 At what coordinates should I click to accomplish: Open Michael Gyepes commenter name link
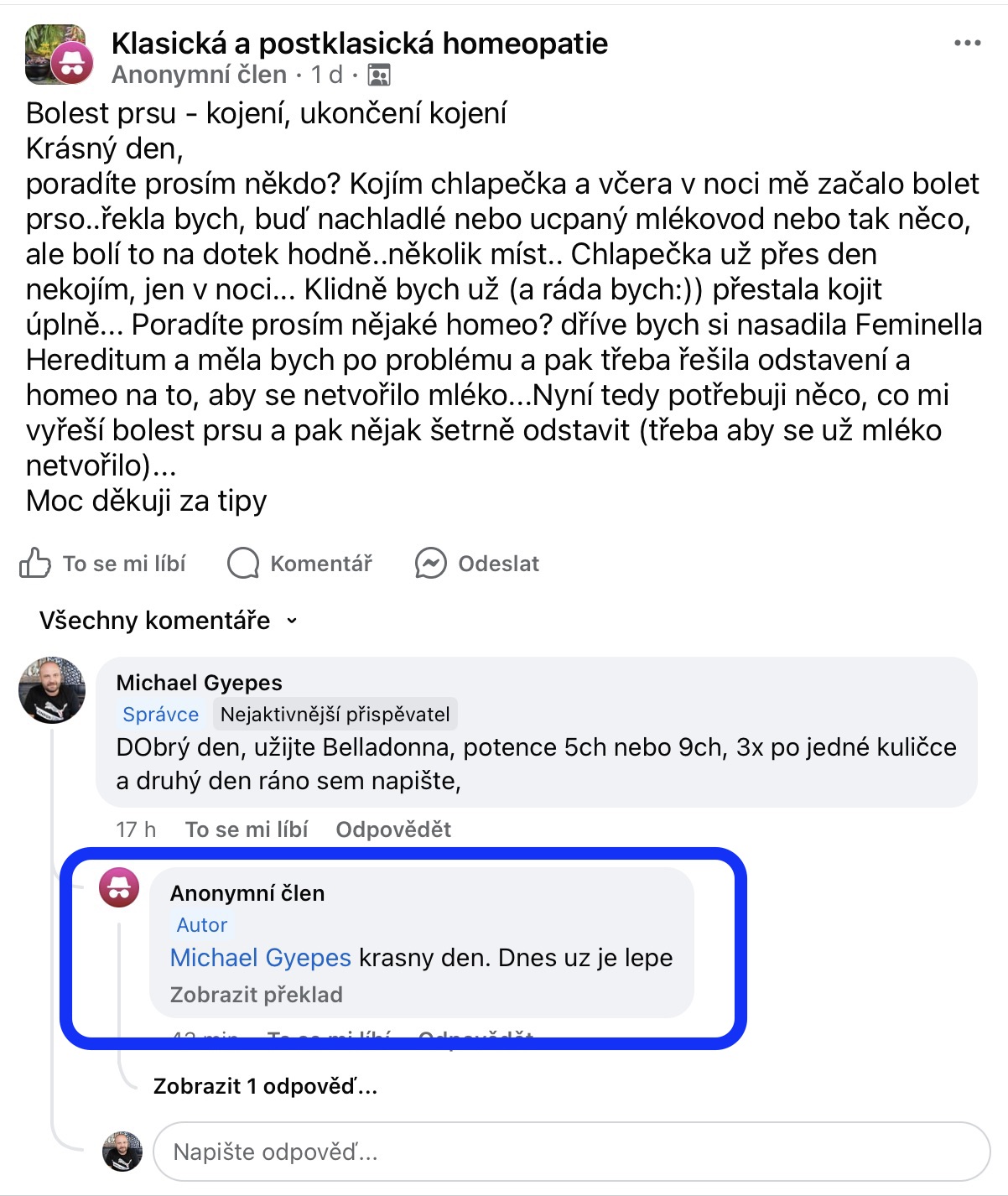coord(199,683)
